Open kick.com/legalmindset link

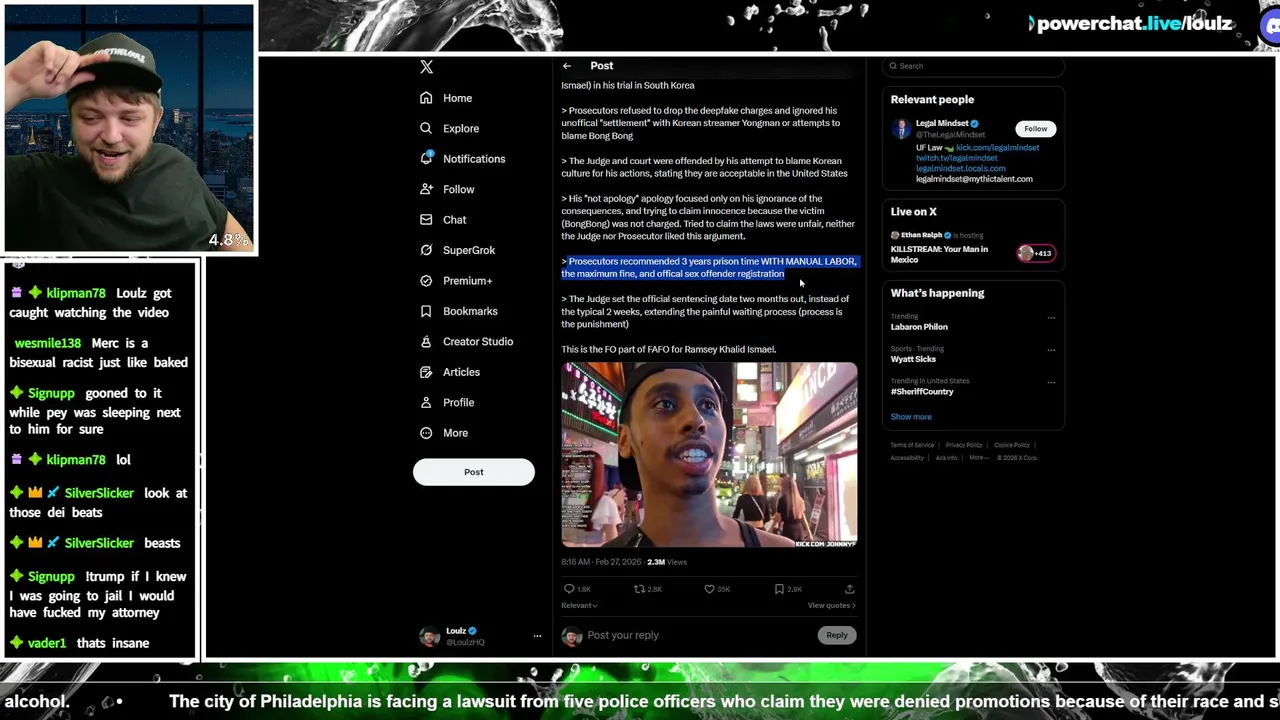pyautogui.click(x=997, y=148)
